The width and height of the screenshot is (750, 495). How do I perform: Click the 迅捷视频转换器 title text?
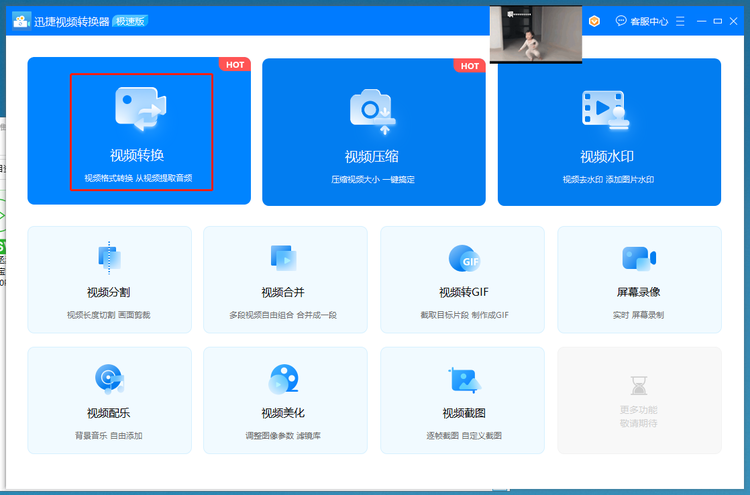coord(72,22)
